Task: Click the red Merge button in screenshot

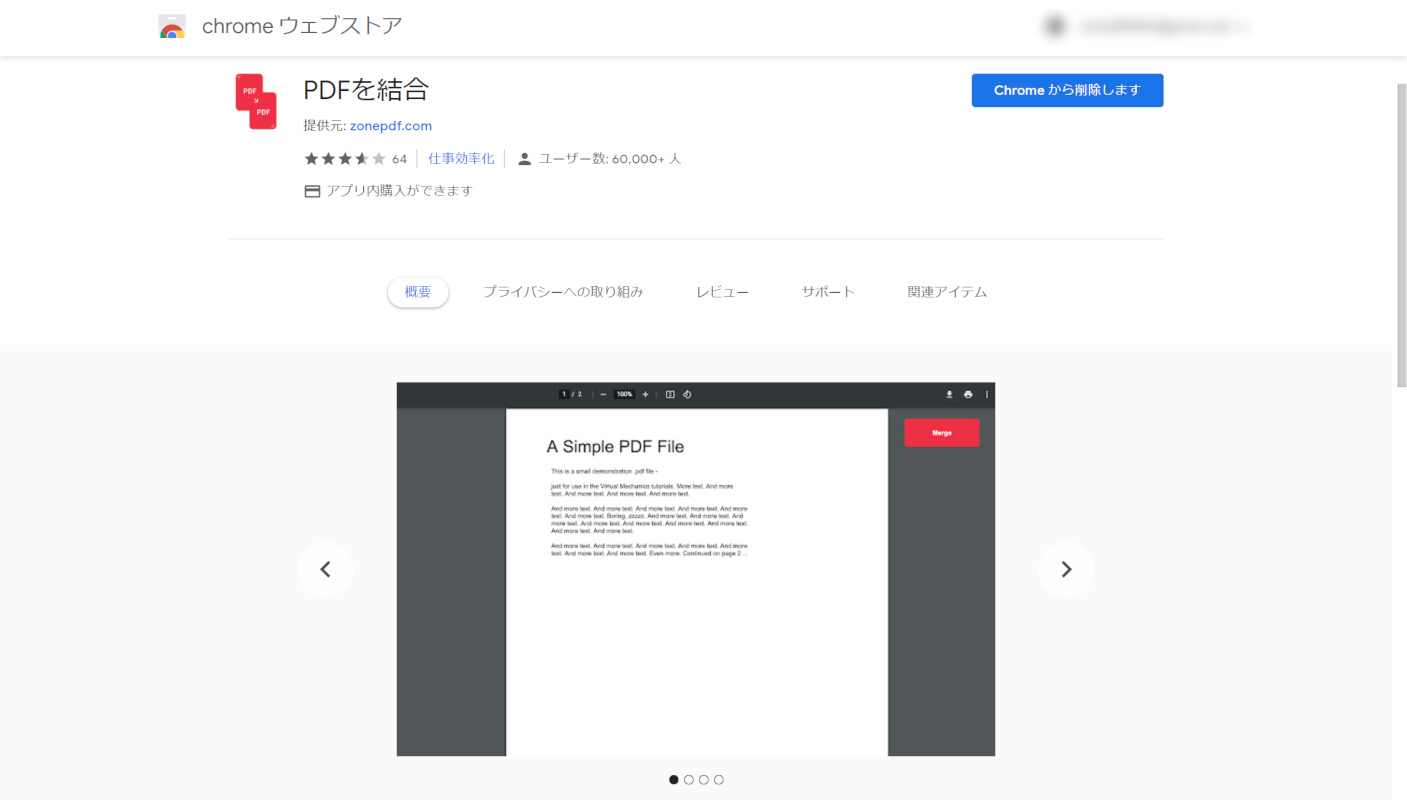Action: coord(942,433)
